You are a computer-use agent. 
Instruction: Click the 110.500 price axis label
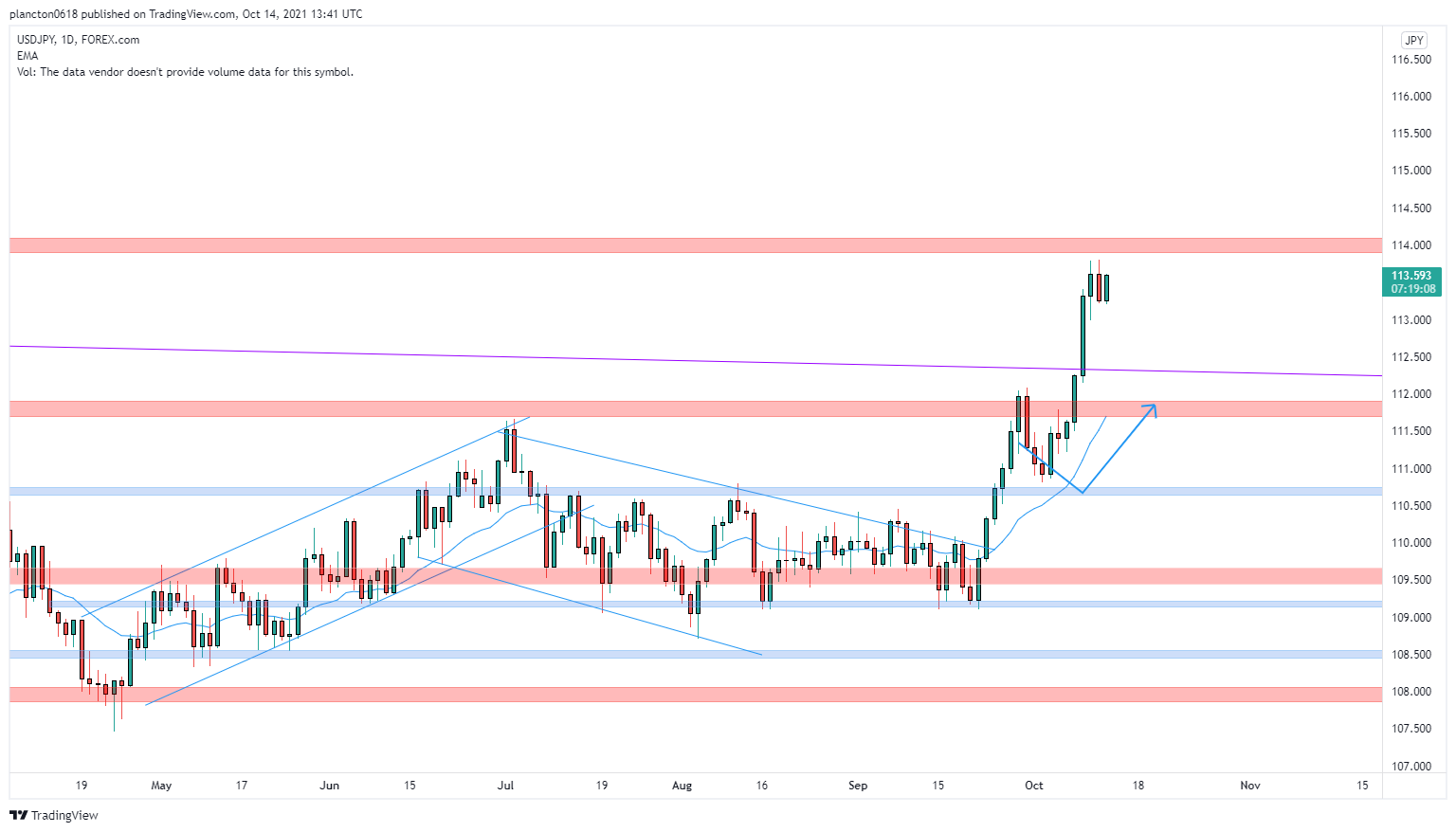[x=1410, y=506]
